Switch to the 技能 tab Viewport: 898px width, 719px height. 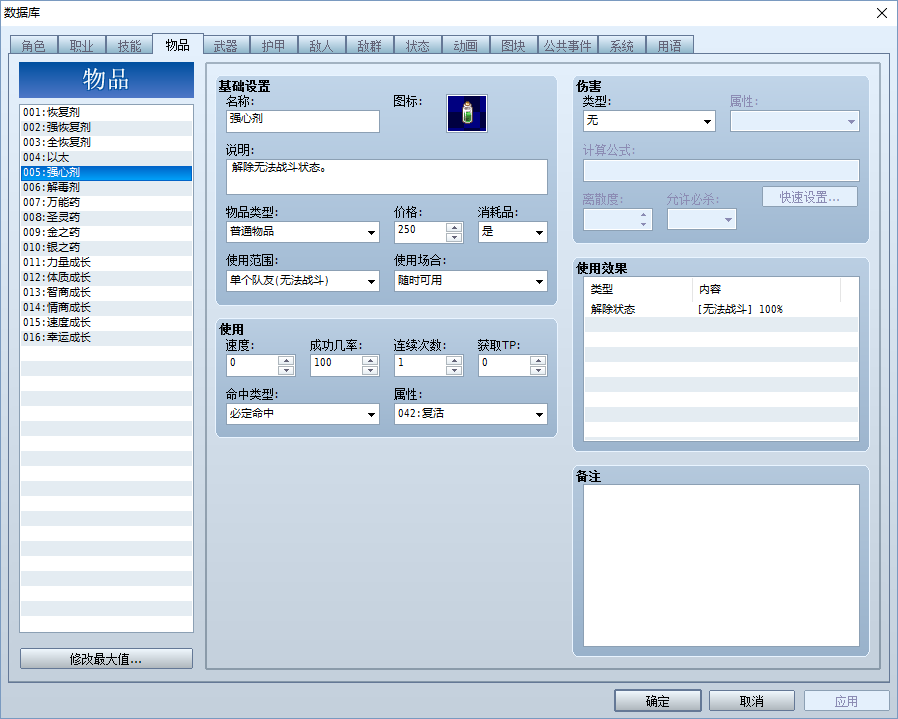point(129,45)
